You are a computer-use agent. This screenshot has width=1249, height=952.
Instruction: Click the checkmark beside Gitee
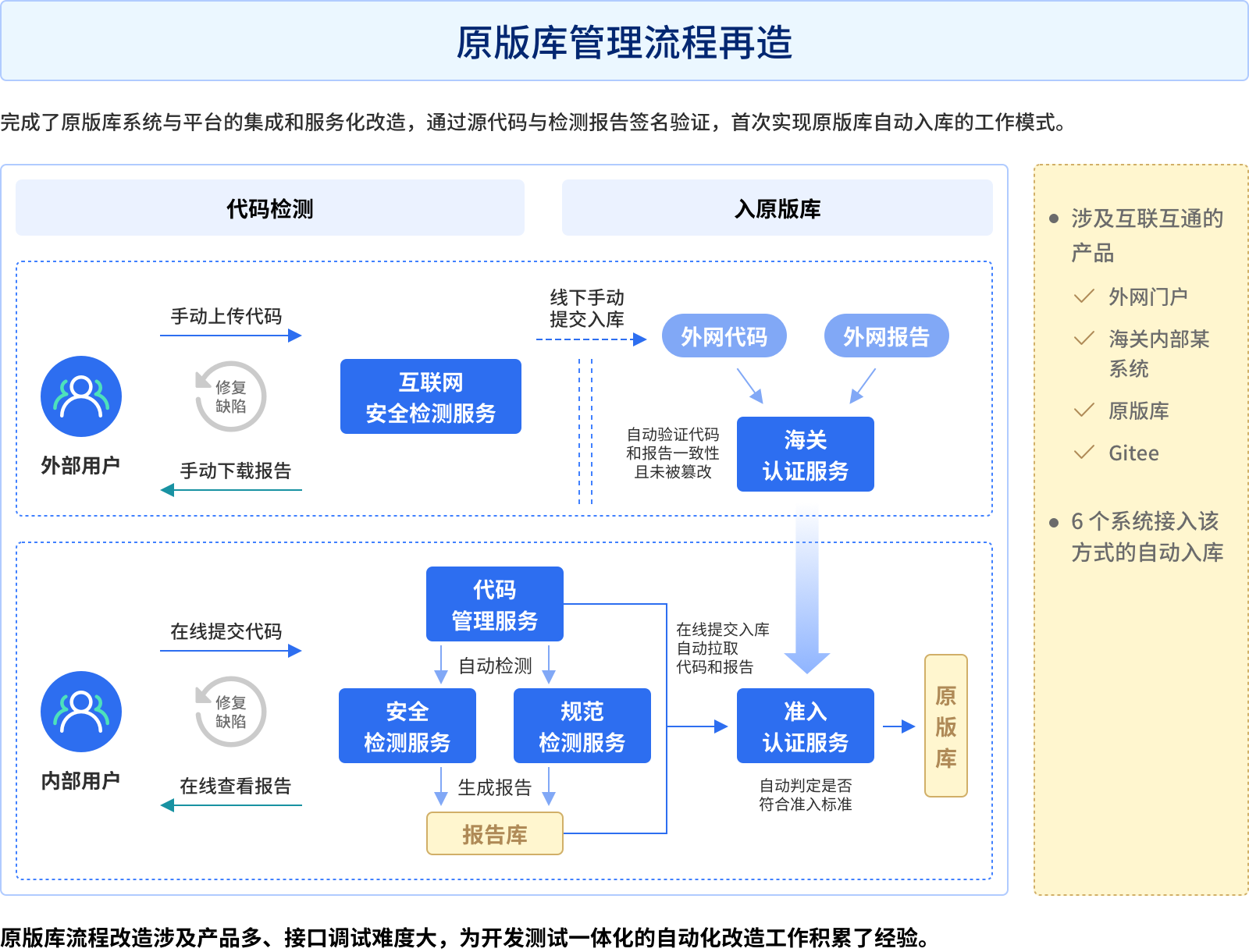click(x=1084, y=453)
